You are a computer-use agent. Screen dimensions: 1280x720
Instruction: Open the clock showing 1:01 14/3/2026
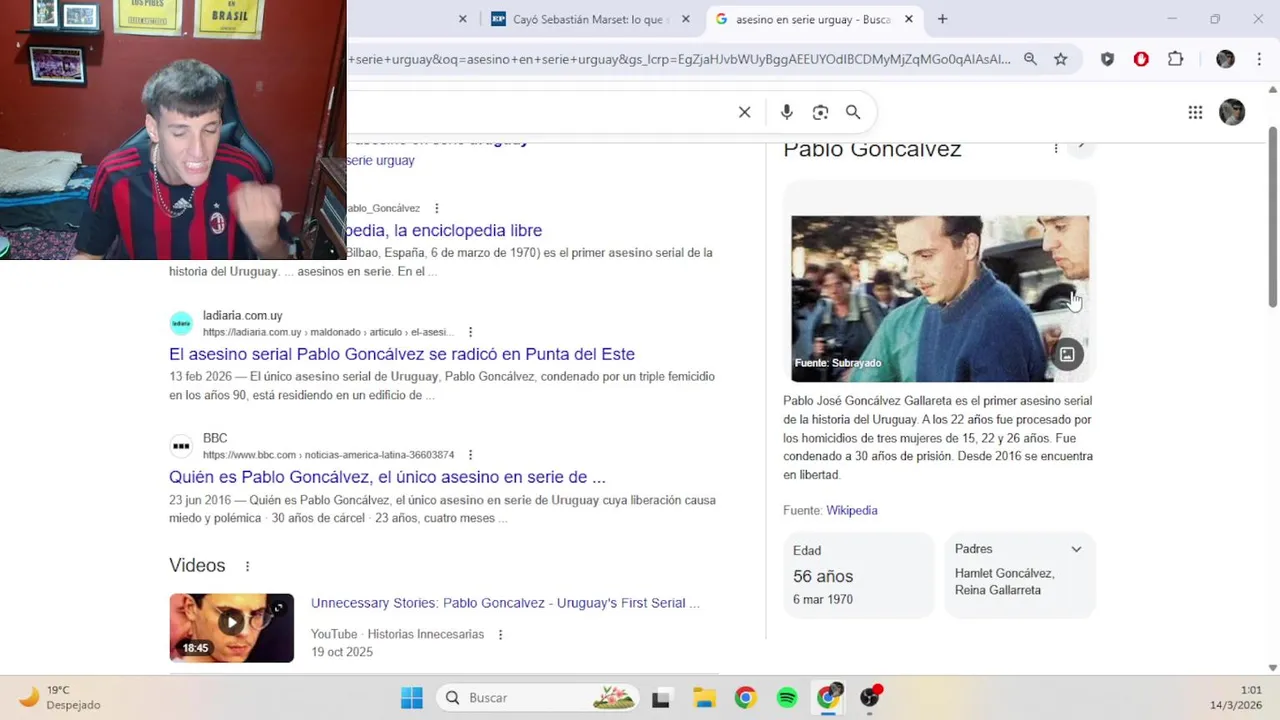[x=1237, y=697]
